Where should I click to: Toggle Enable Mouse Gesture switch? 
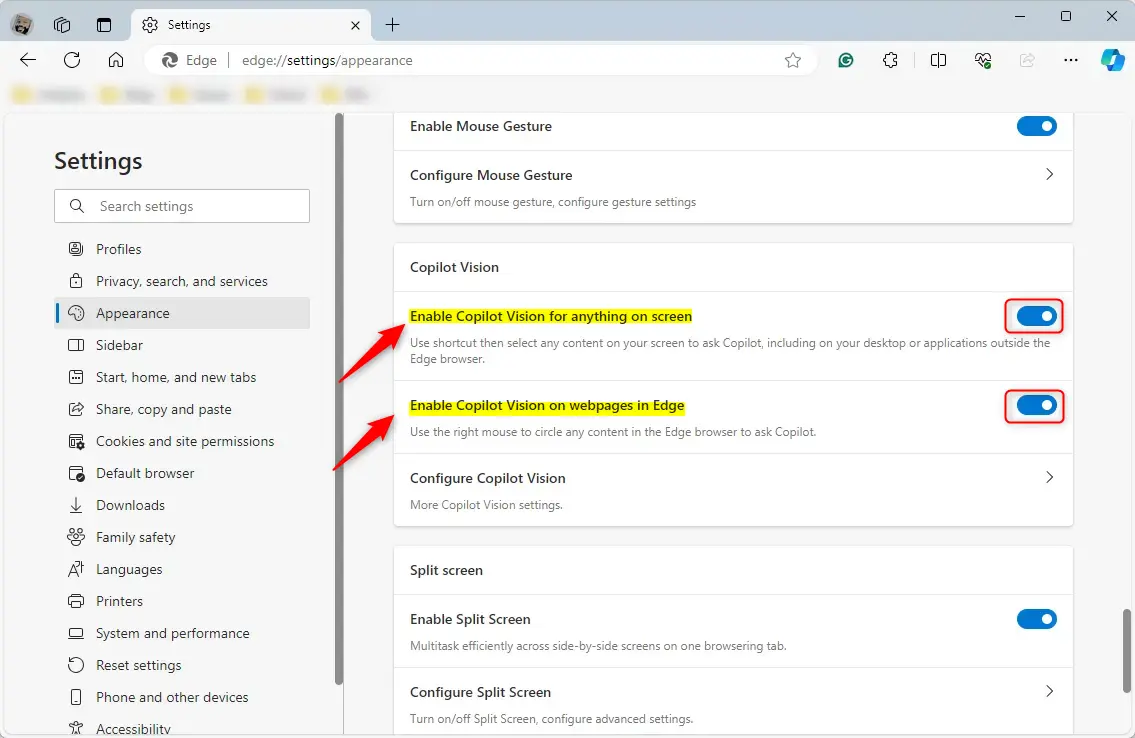1036,126
